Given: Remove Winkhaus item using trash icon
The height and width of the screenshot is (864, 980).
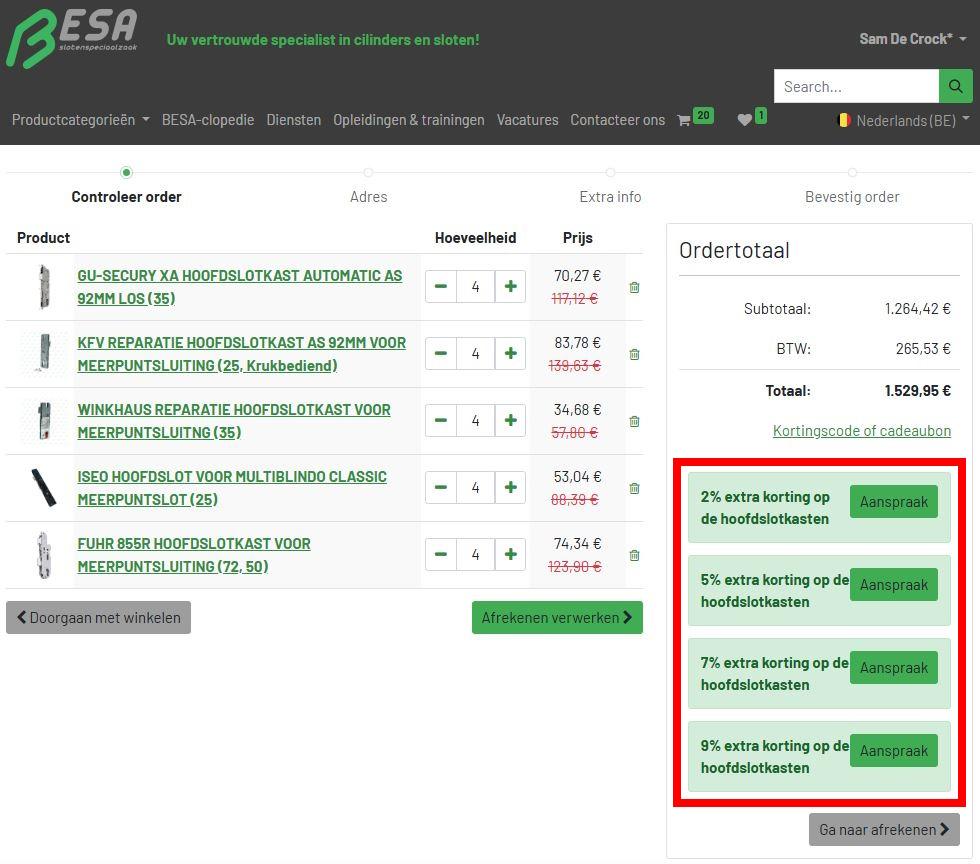Looking at the screenshot, I should point(634,421).
